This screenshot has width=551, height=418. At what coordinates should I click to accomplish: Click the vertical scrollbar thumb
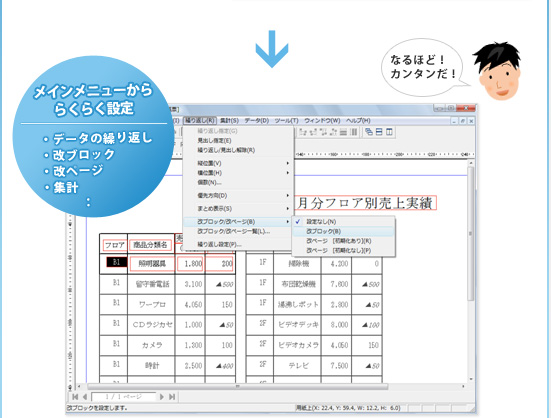[x=471, y=233]
